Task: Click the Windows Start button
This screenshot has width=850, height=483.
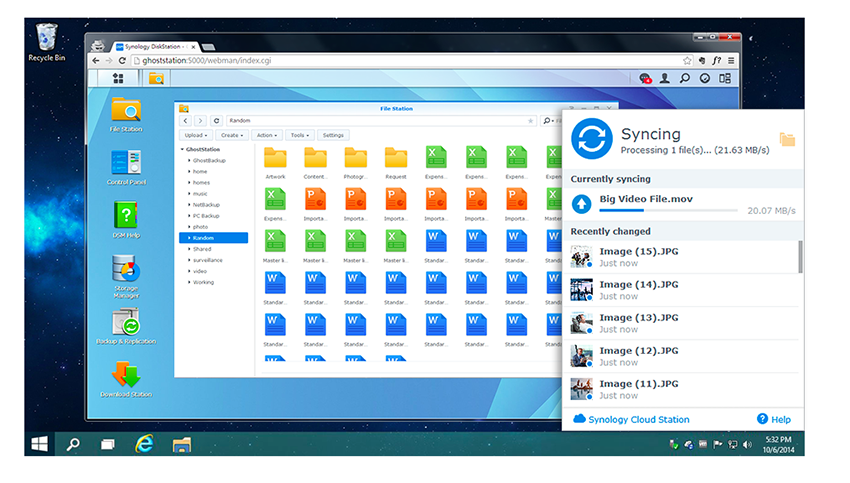Action: (39, 445)
